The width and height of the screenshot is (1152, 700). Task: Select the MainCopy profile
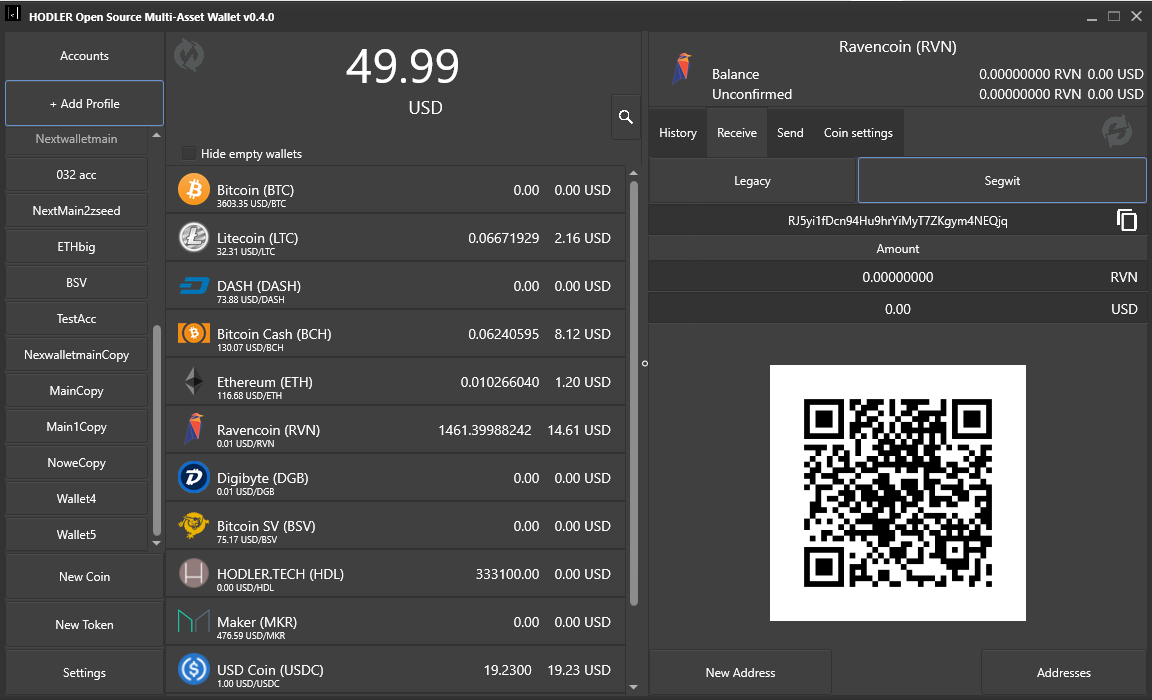(76, 391)
